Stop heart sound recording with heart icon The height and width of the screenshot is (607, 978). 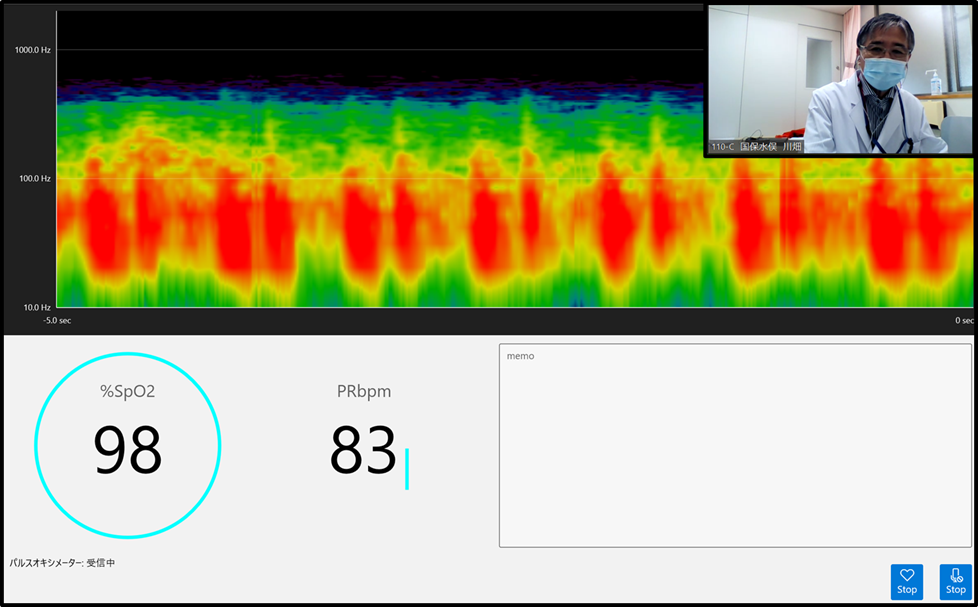[906, 581]
